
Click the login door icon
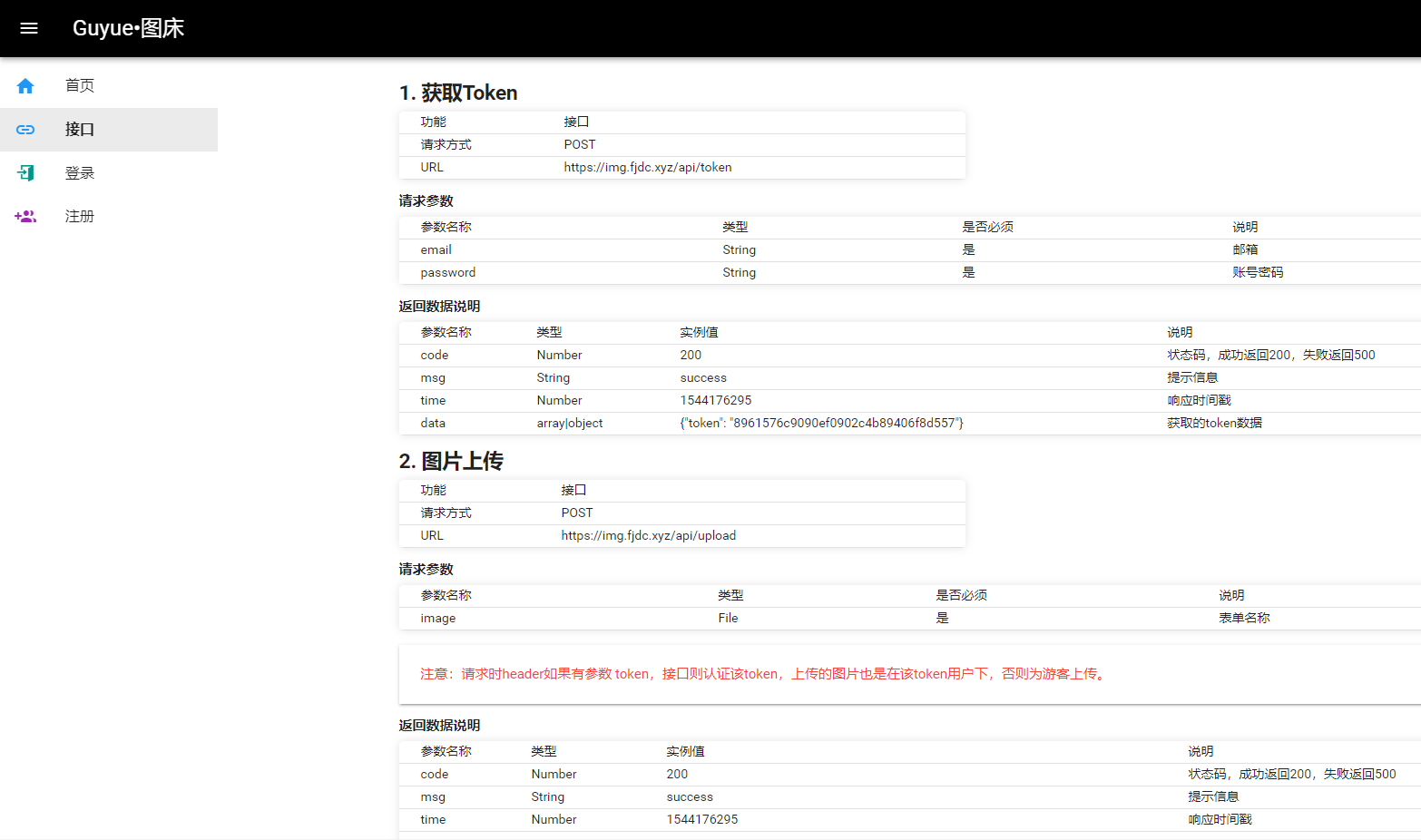tap(25, 173)
